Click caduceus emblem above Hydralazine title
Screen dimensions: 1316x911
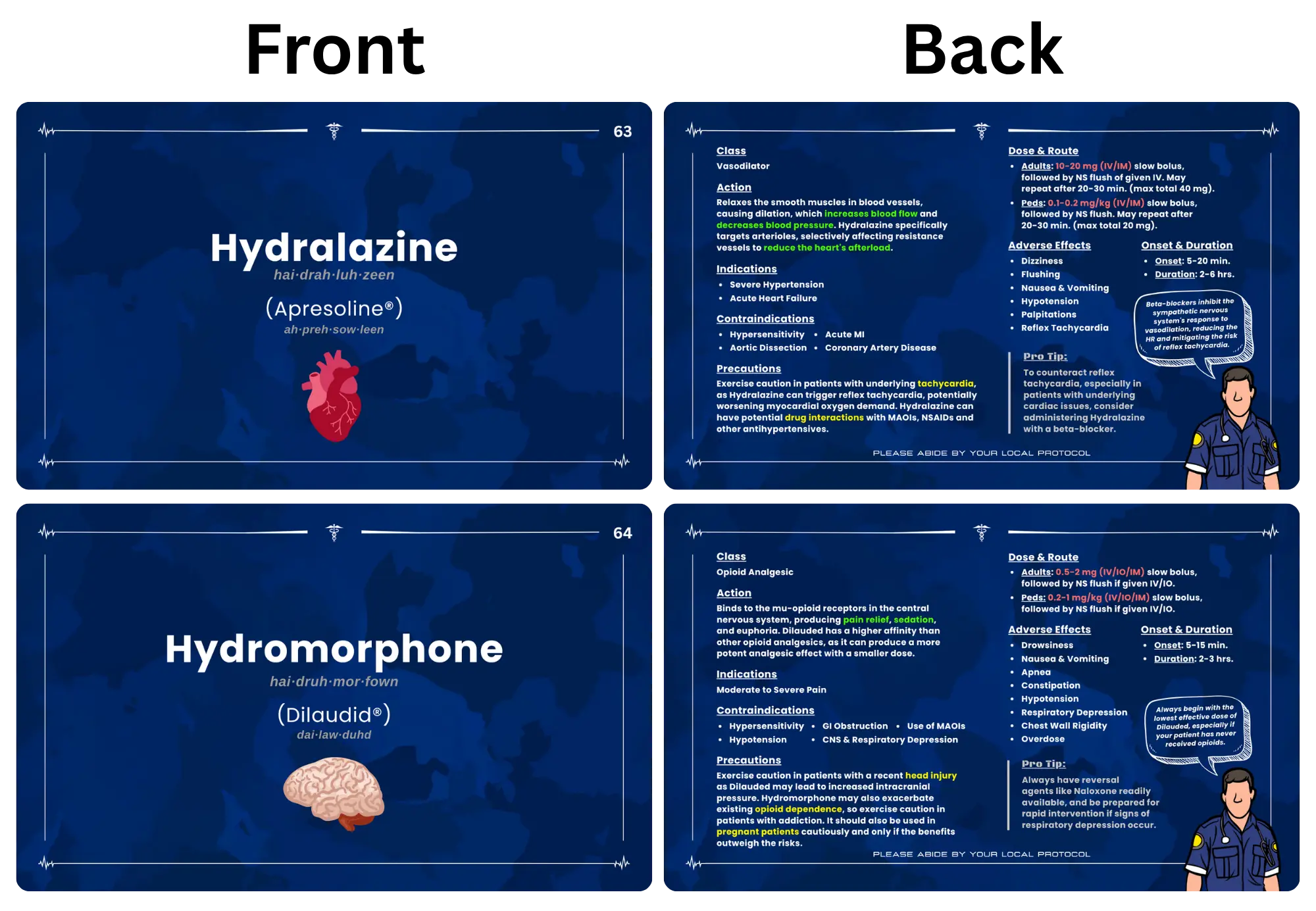334,131
